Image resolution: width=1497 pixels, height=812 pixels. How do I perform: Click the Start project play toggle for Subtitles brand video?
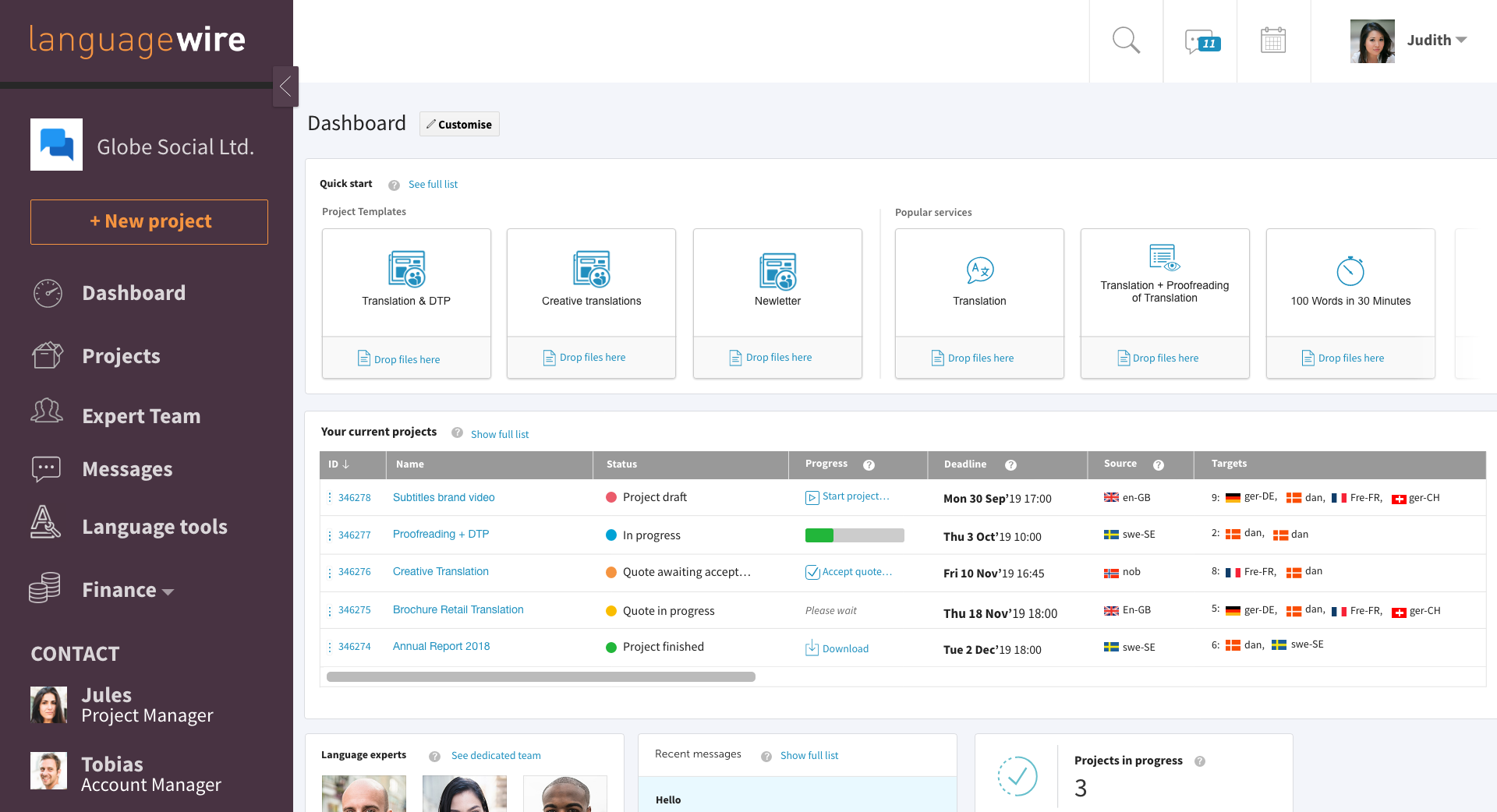[x=812, y=496]
